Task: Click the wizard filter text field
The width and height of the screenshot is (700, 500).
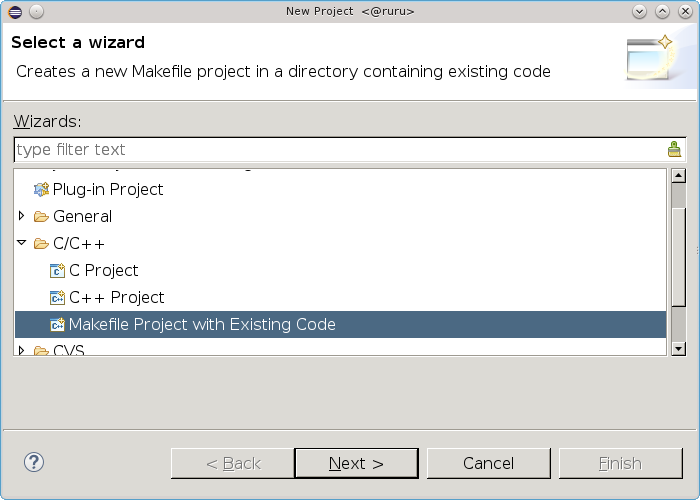Action: coord(338,150)
